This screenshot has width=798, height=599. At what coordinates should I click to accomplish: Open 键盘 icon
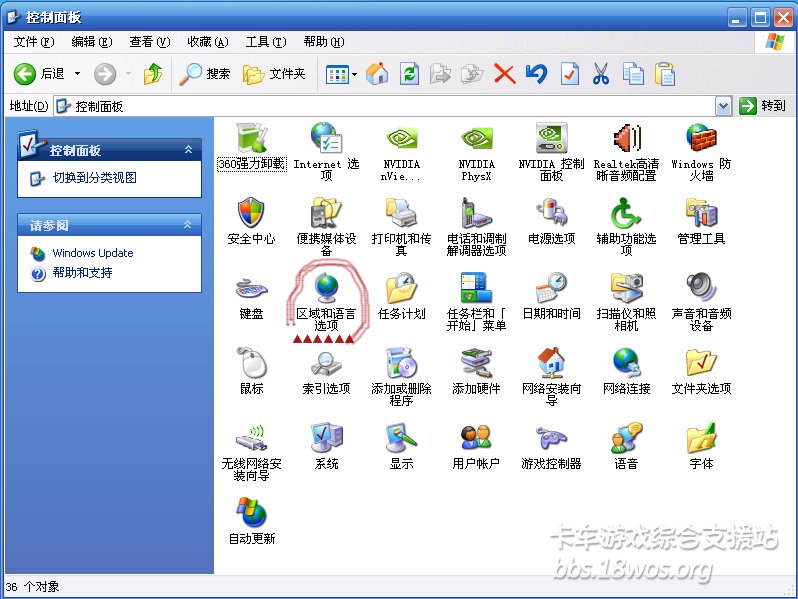[x=251, y=289]
